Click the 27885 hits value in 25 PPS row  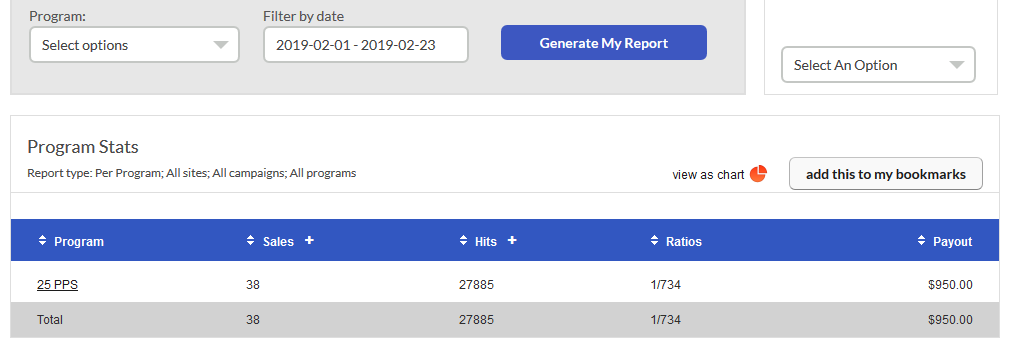(x=476, y=285)
